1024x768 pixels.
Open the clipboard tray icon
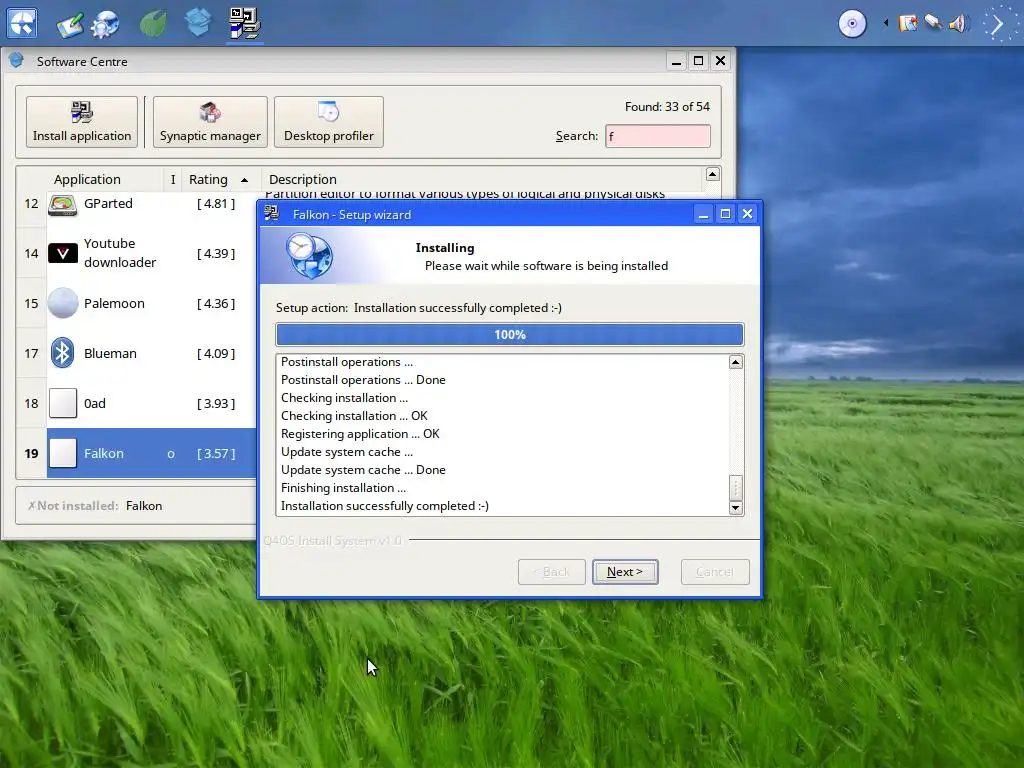tap(908, 24)
